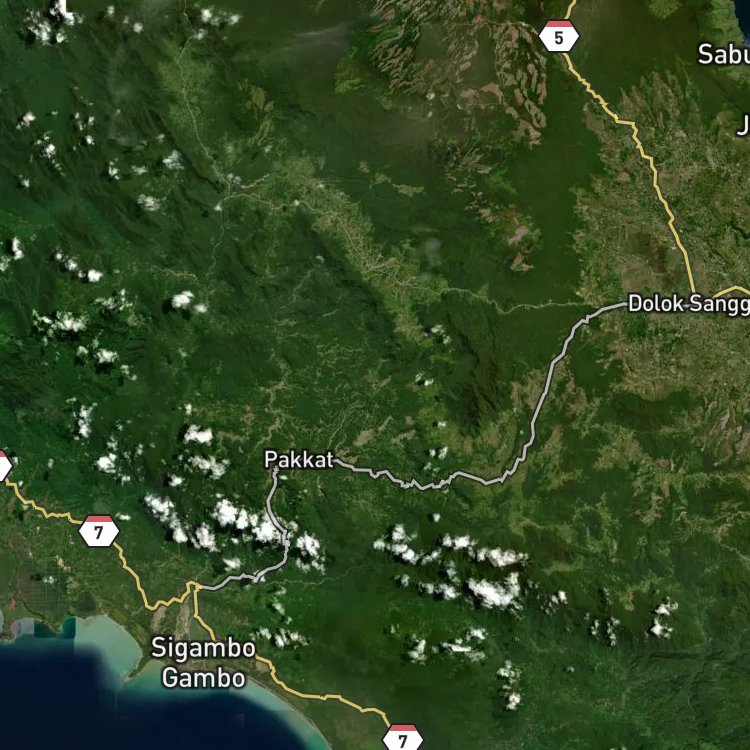Select the cut-off route shield at the left edge

tap(4, 465)
